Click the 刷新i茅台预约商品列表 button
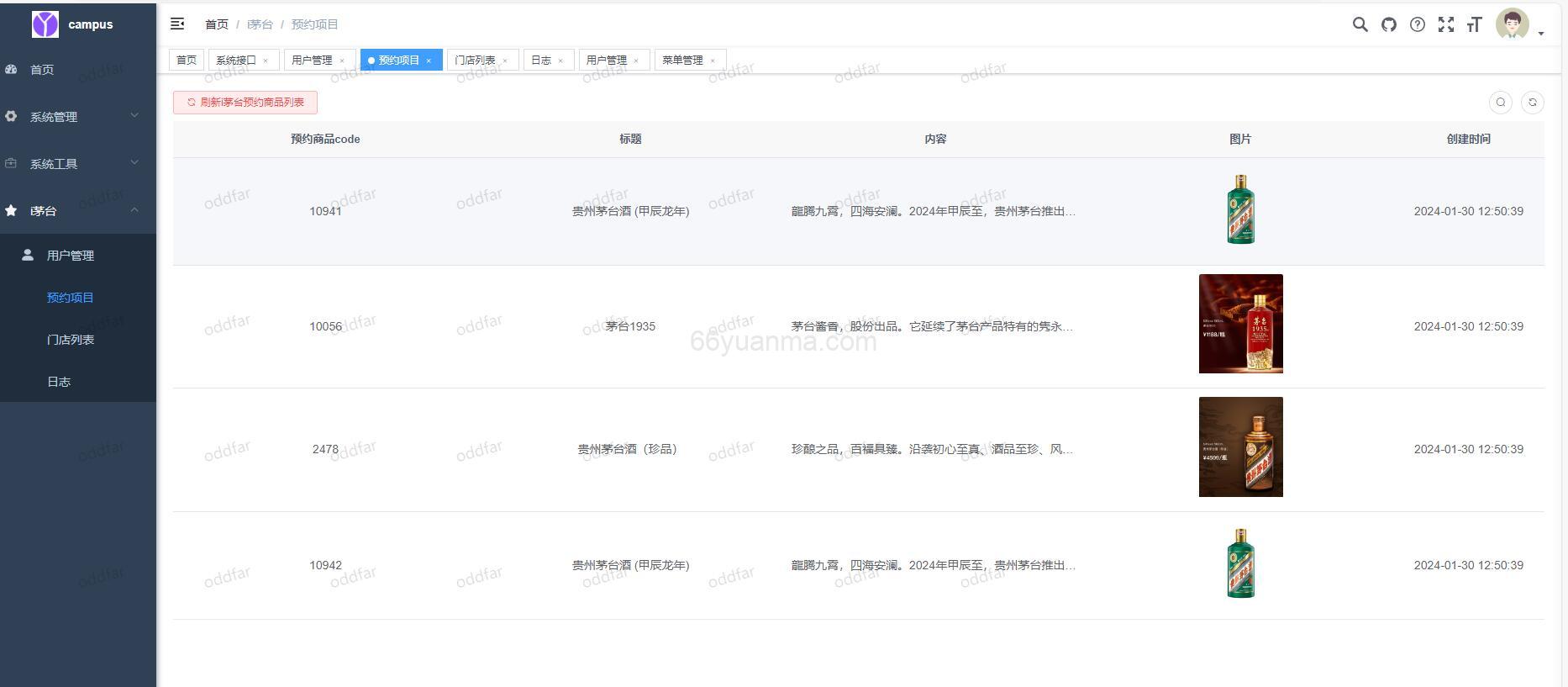The height and width of the screenshot is (687, 1568). coord(245,103)
